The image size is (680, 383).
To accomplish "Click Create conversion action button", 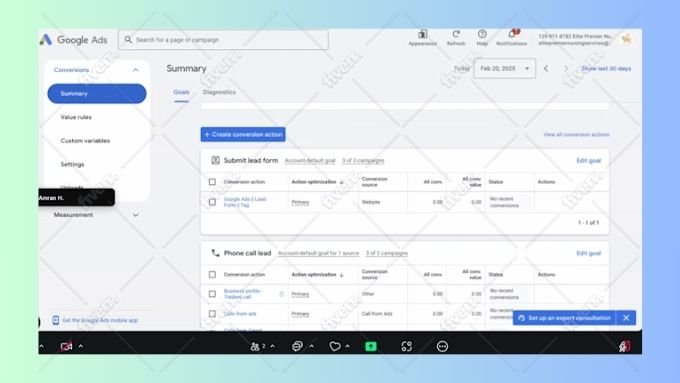I will tap(243, 134).
